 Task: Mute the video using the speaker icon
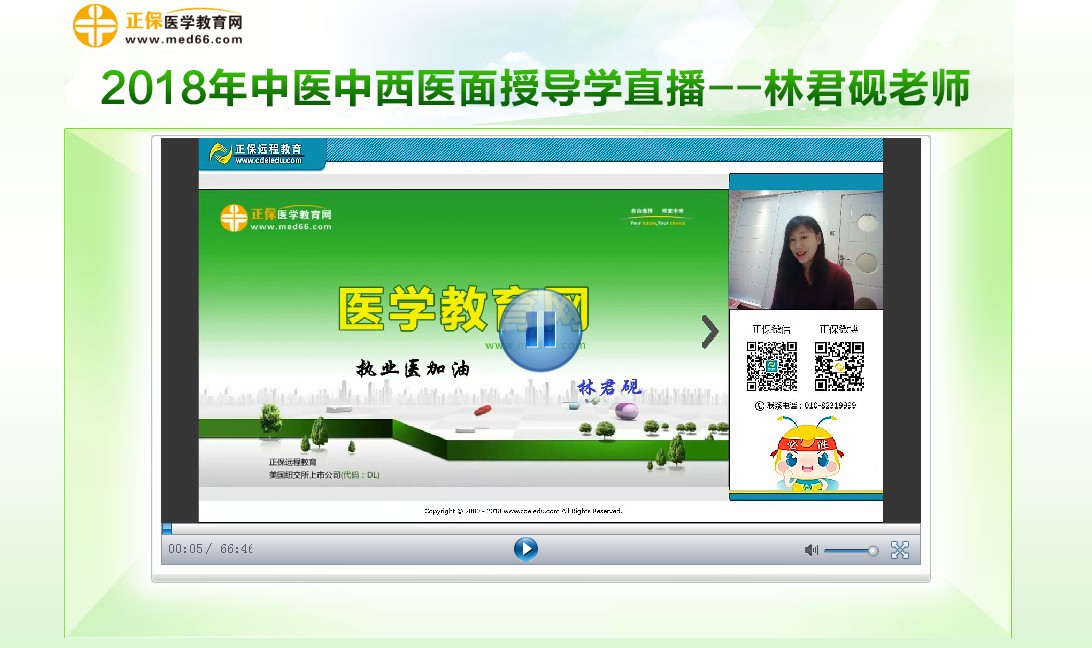811,550
